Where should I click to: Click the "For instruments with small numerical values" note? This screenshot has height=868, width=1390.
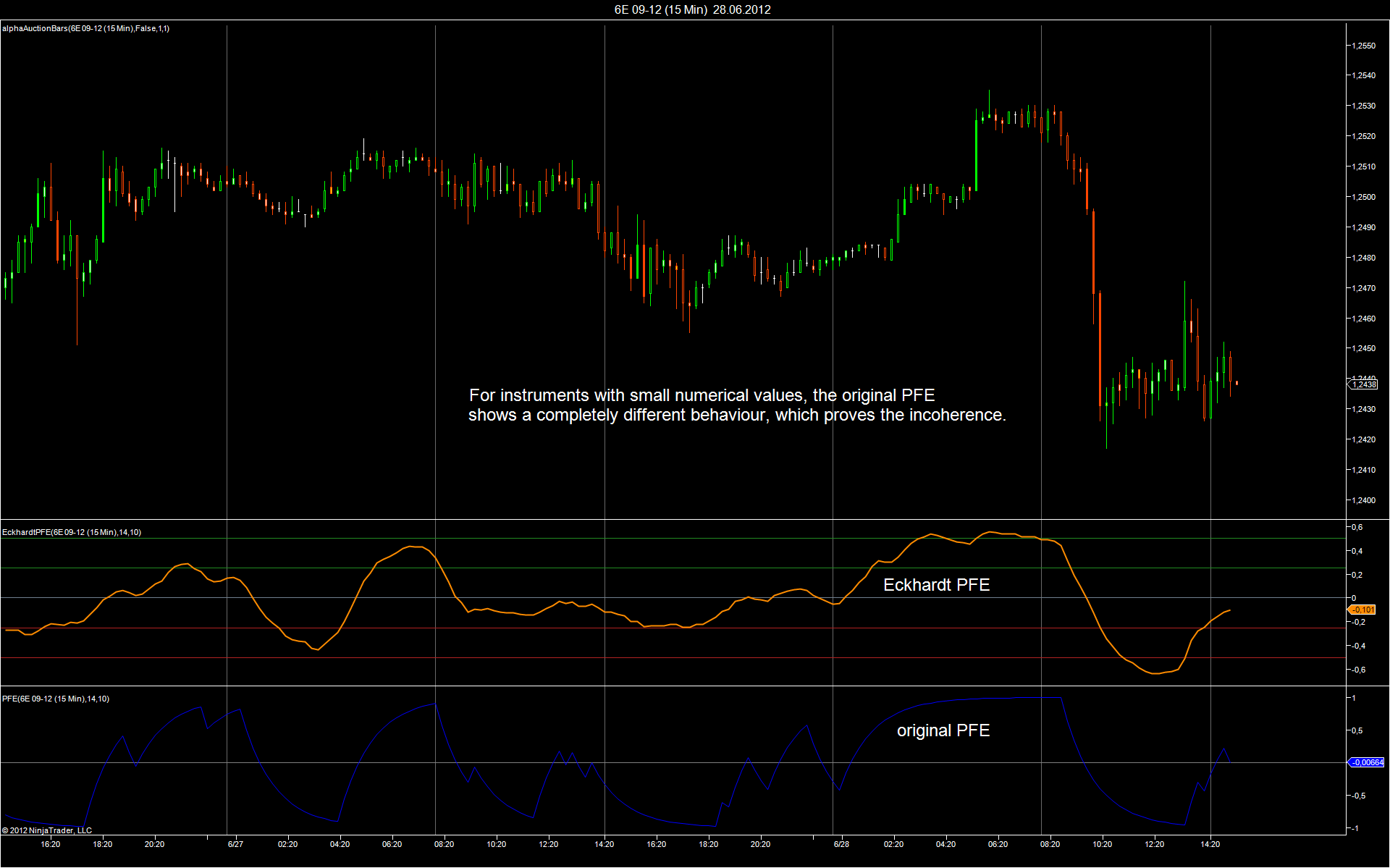tap(737, 405)
